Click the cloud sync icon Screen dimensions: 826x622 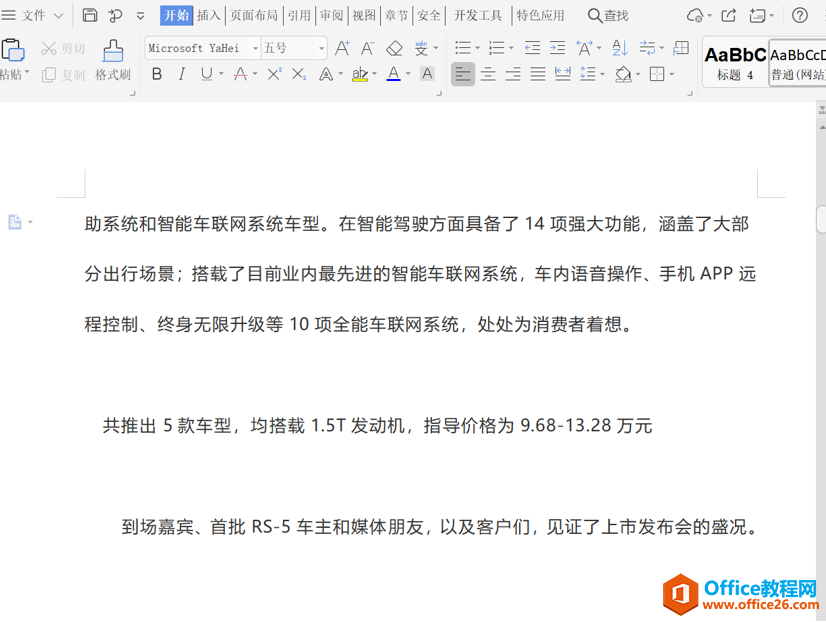(695, 16)
